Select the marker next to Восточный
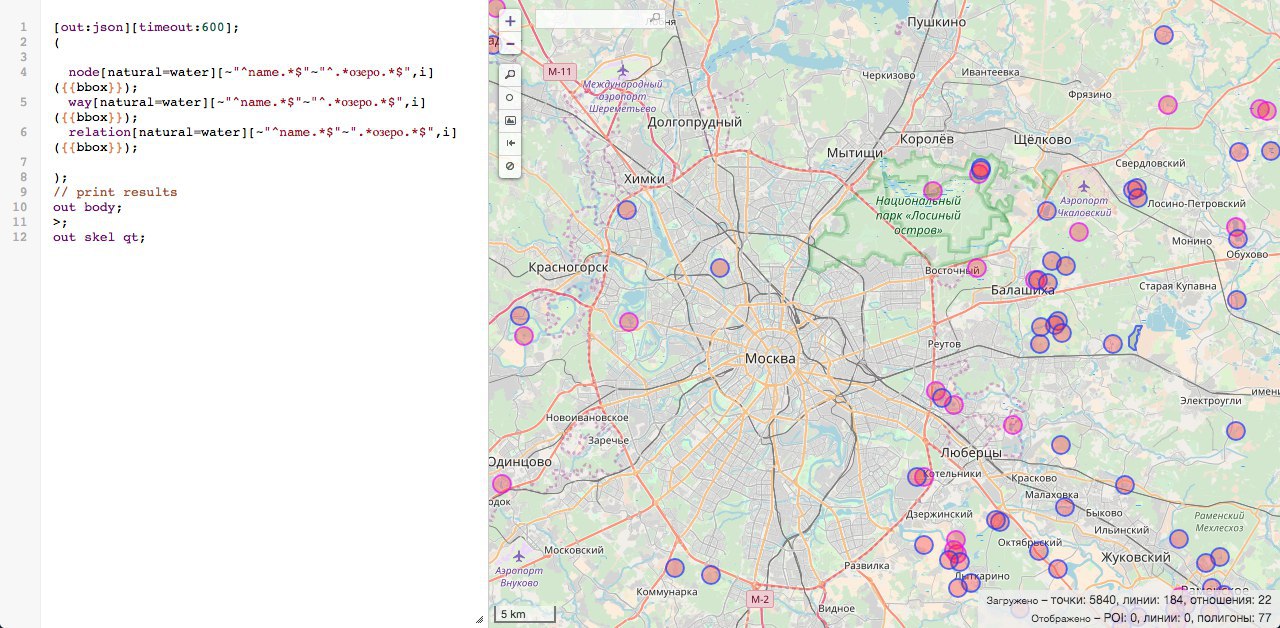 pos(977,267)
